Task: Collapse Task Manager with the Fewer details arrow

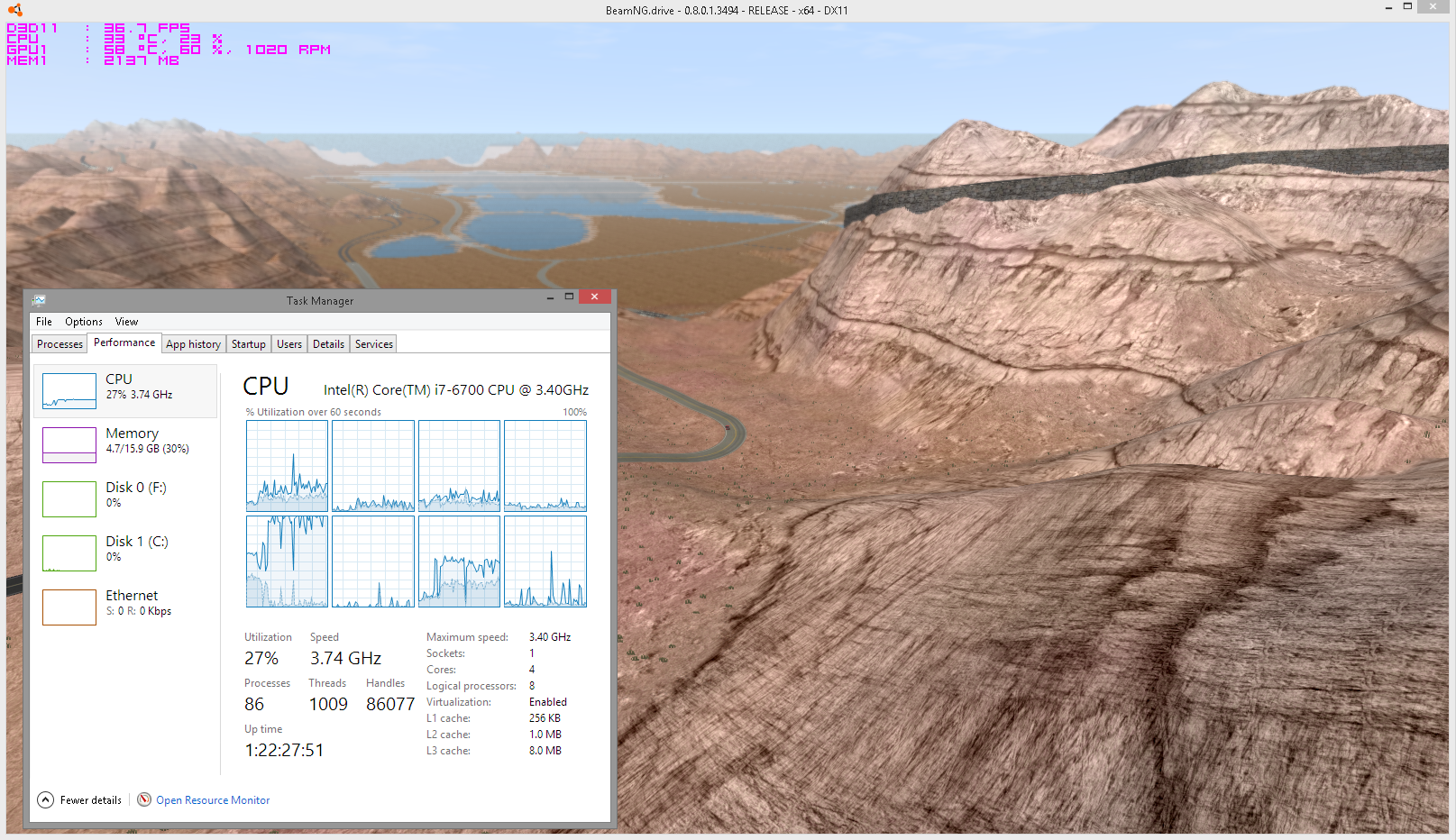Action: pyautogui.click(x=45, y=799)
